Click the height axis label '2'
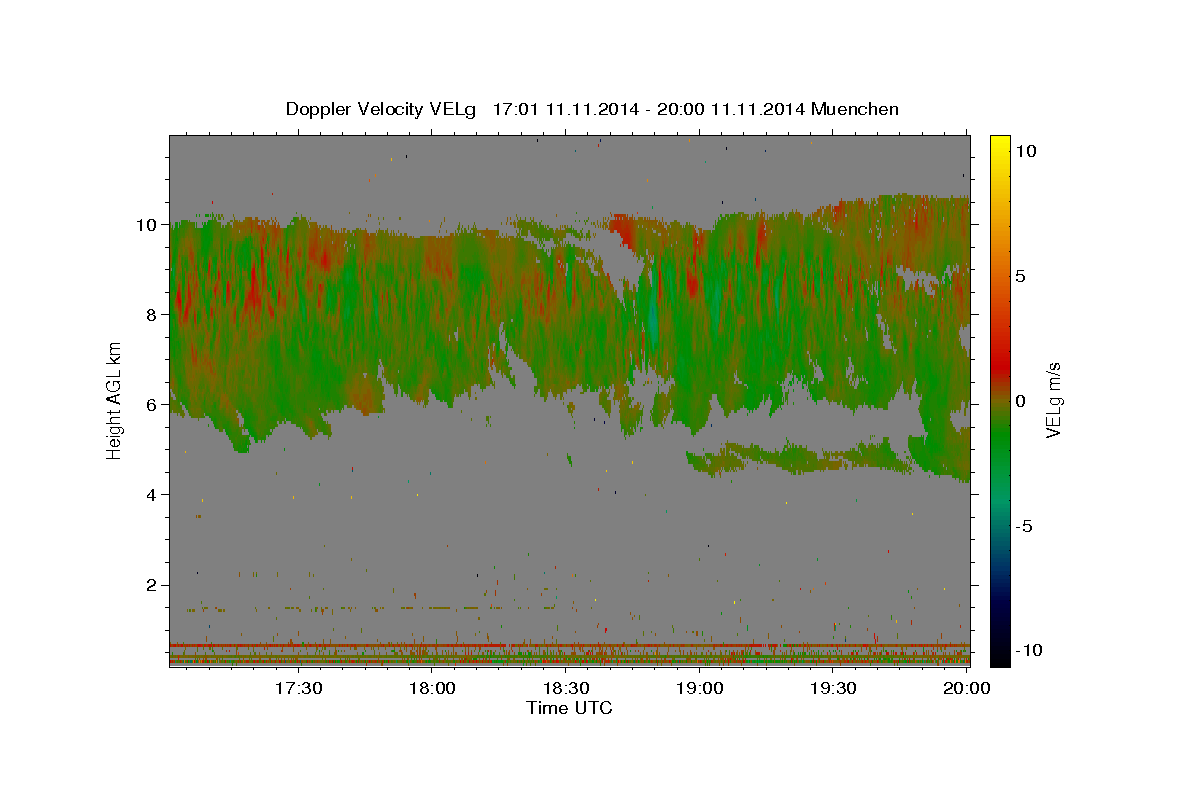This screenshot has width=1200, height=800. tap(153, 585)
